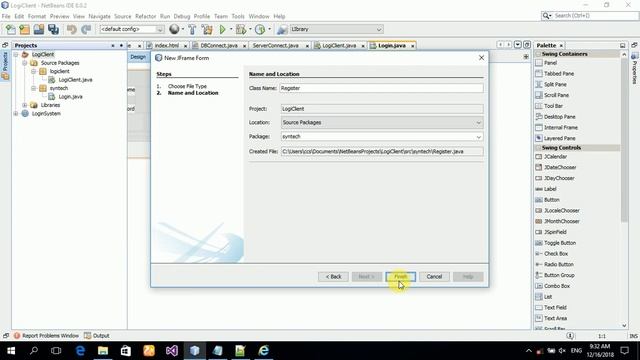Click the Open Project toolbar icon
This screenshot has height=360, width=640.
39,29
